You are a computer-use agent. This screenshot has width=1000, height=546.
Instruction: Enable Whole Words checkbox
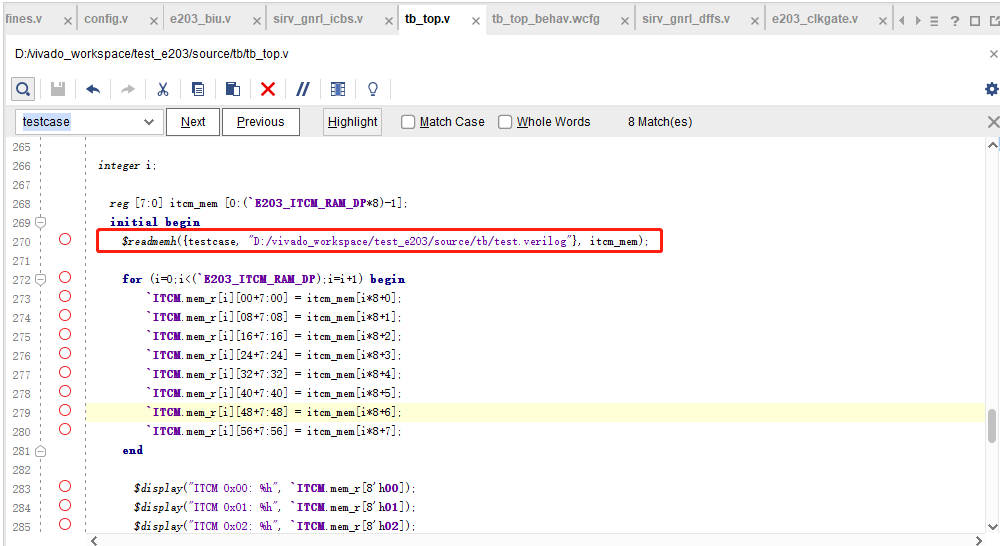click(x=505, y=122)
